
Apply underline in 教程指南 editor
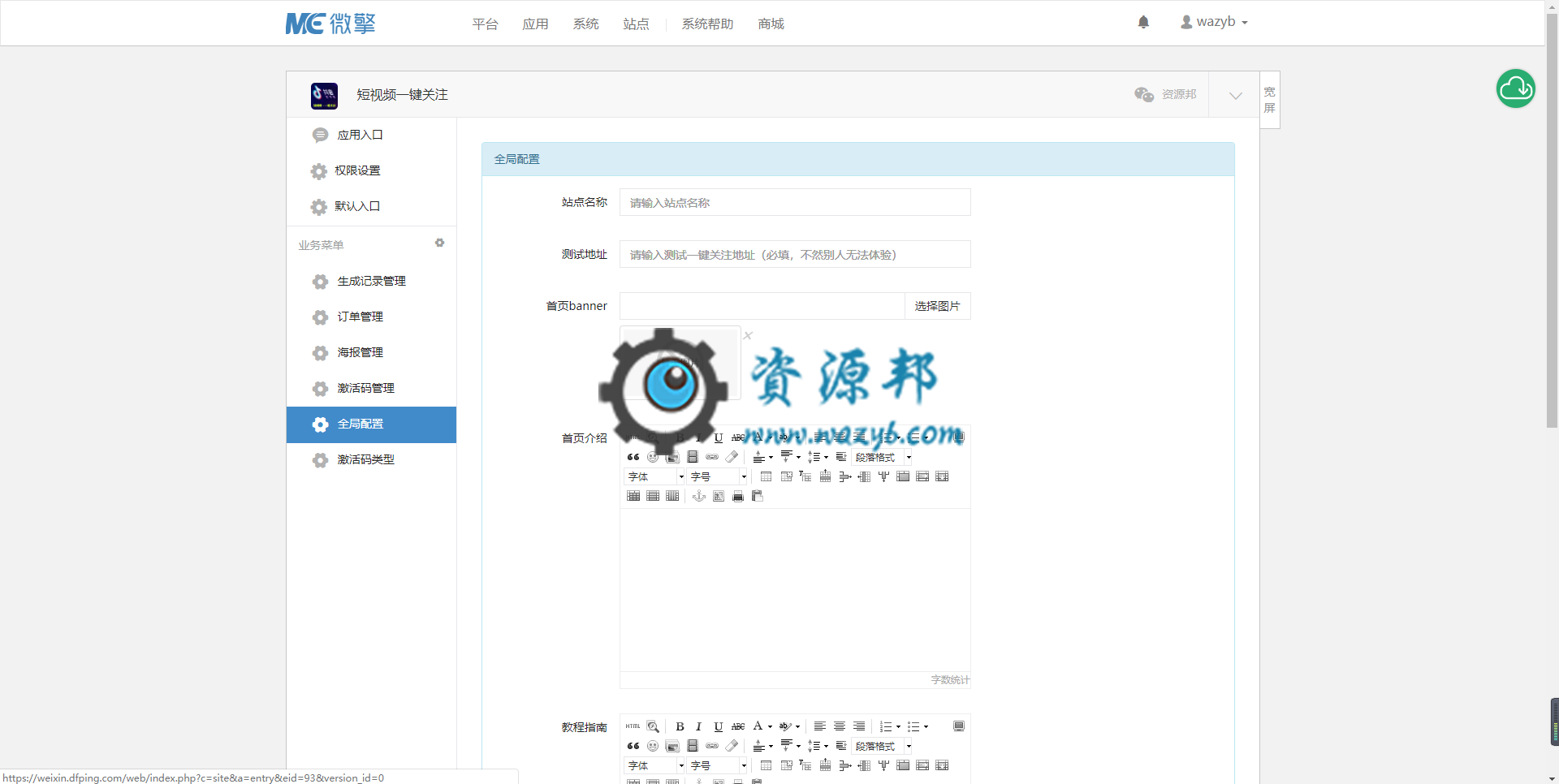click(x=718, y=726)
